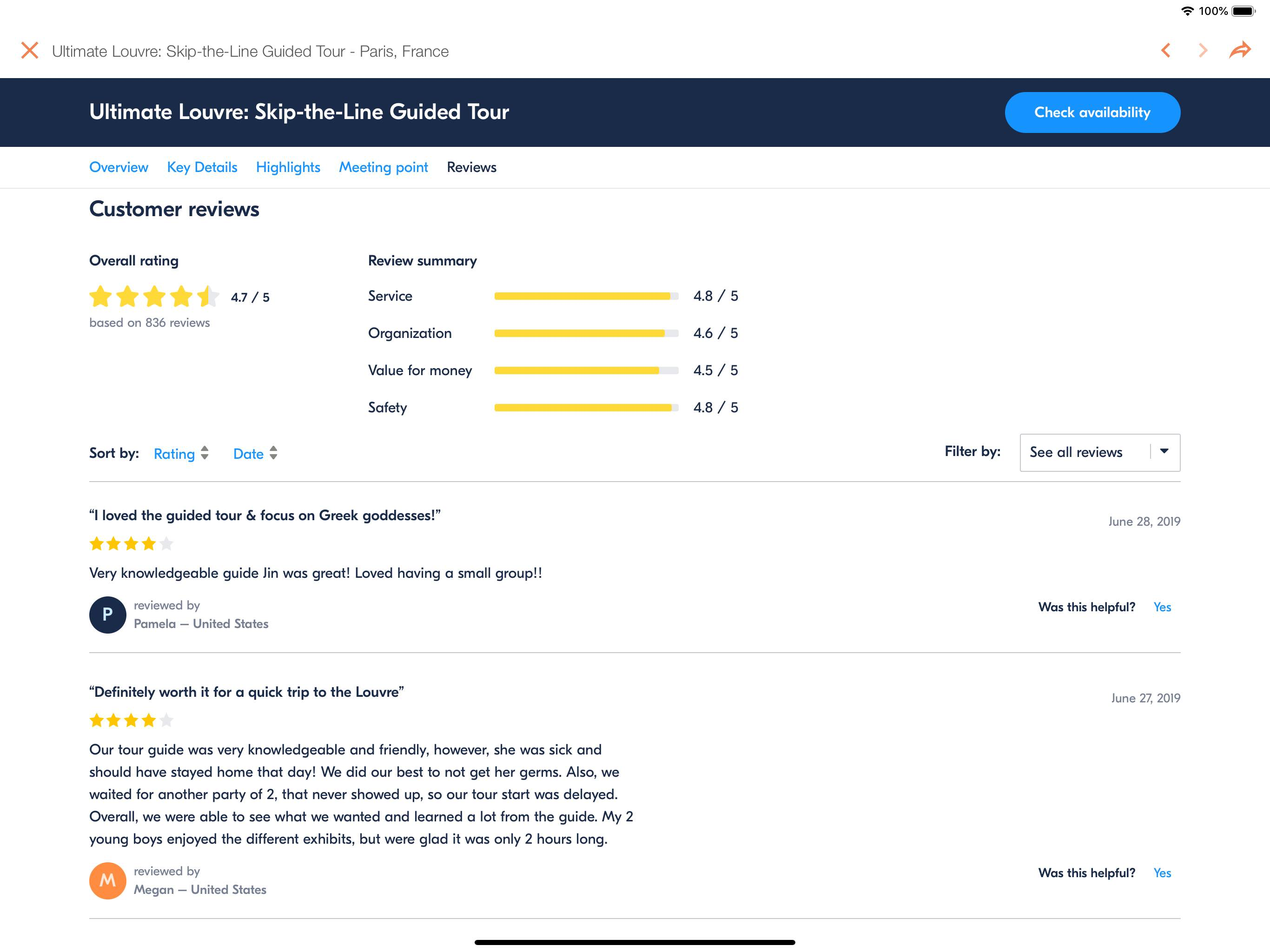Go back with the left arrow icon

[x=1165, y=51]
